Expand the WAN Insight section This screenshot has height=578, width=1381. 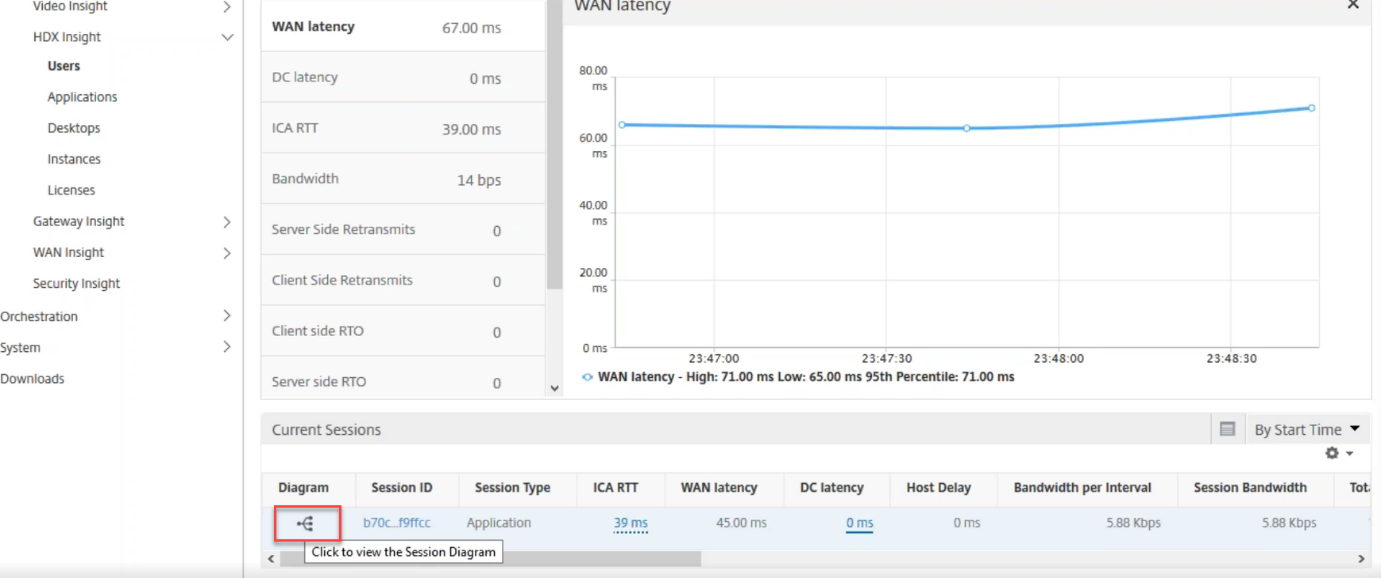point(227,253)
